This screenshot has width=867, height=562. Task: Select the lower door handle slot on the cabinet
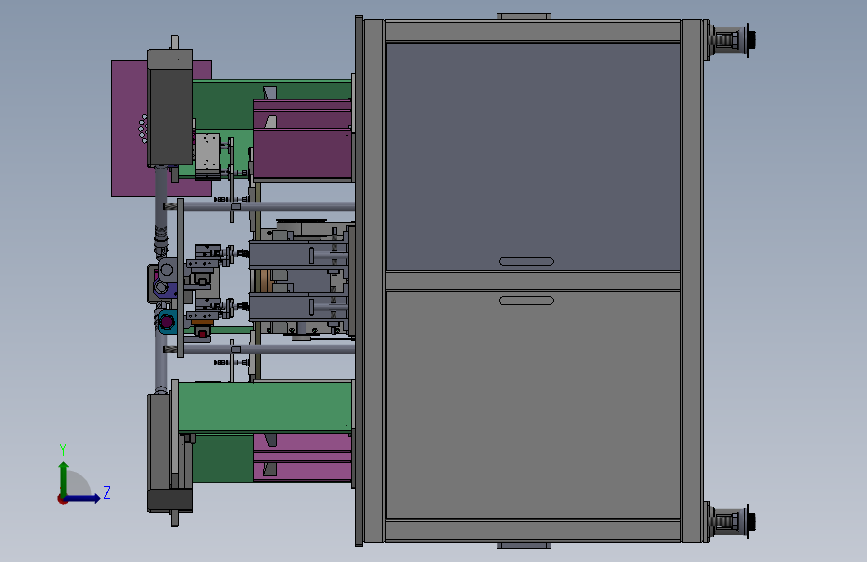(526, 300)
